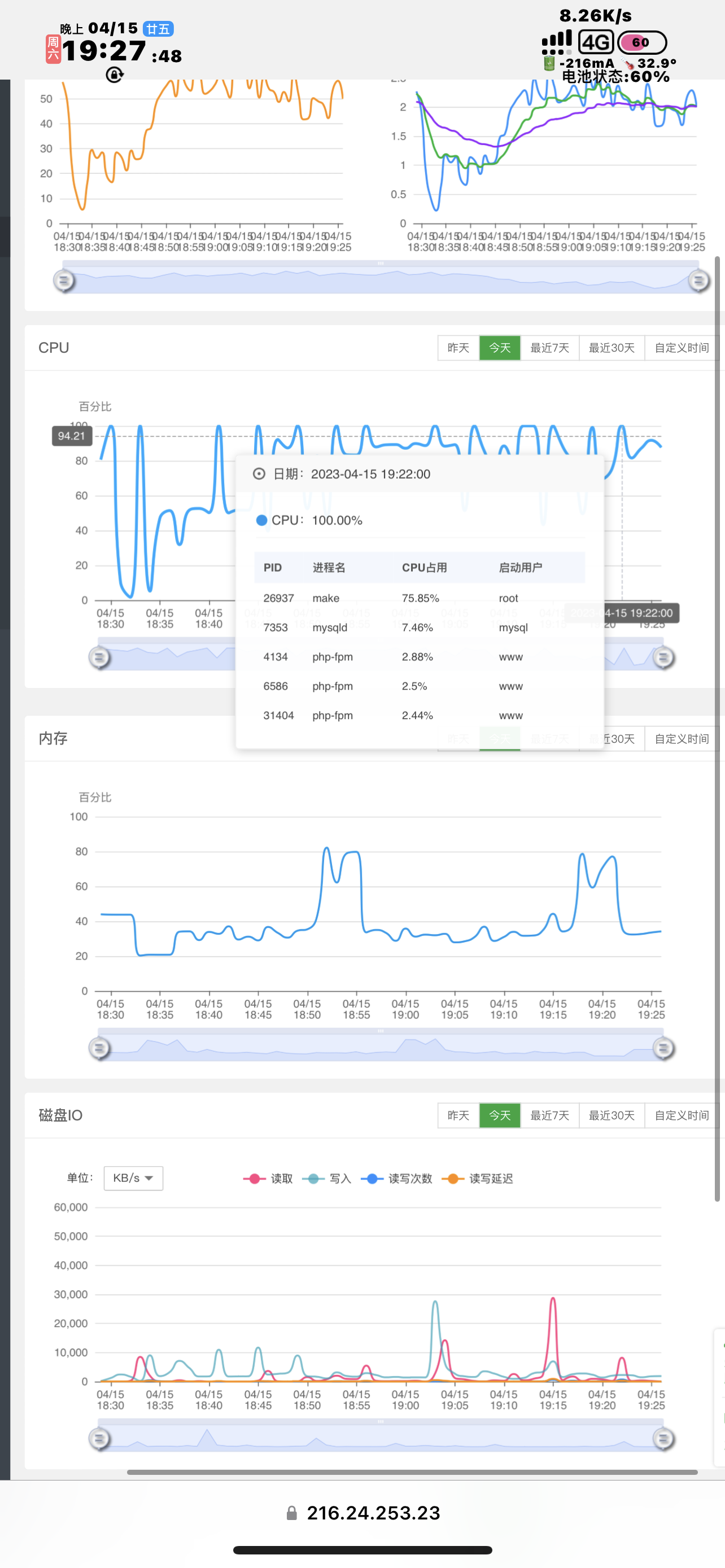The image size is (725, 1568).
Task: Click PID 6586 in the process list
Action: coord(275,686)
